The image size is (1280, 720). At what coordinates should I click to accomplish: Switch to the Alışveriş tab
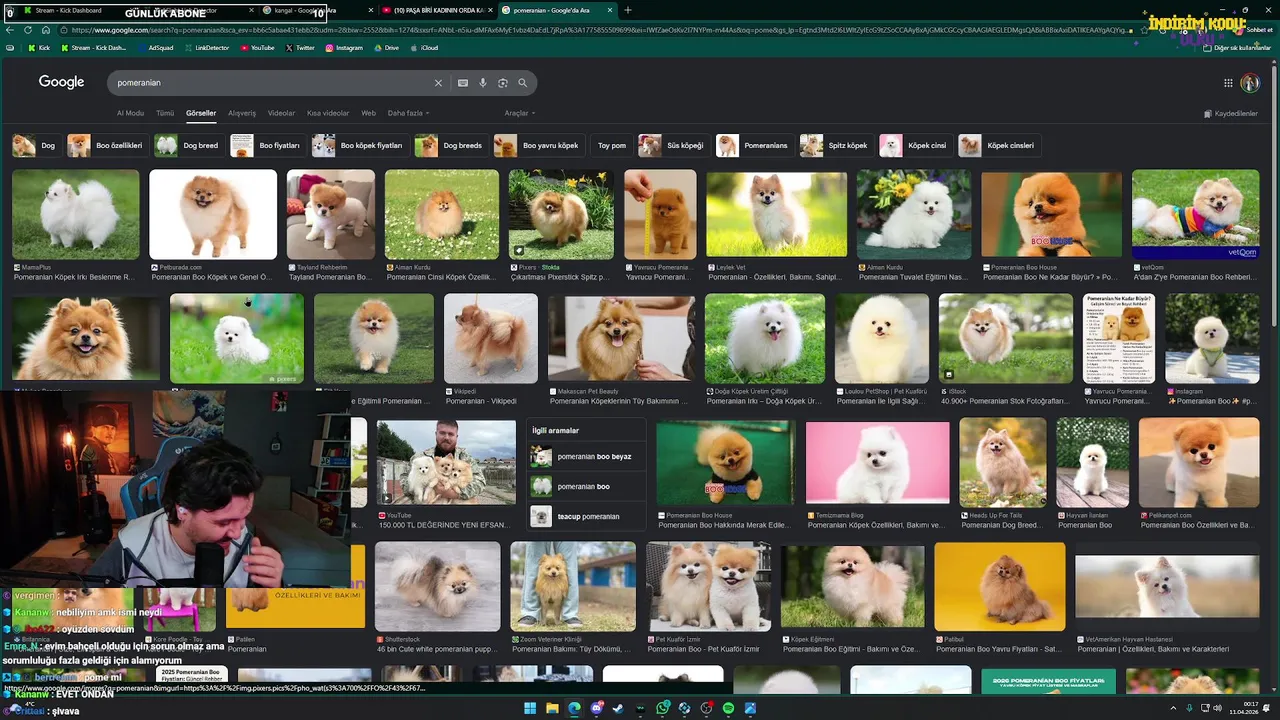[x=242, y=113]
